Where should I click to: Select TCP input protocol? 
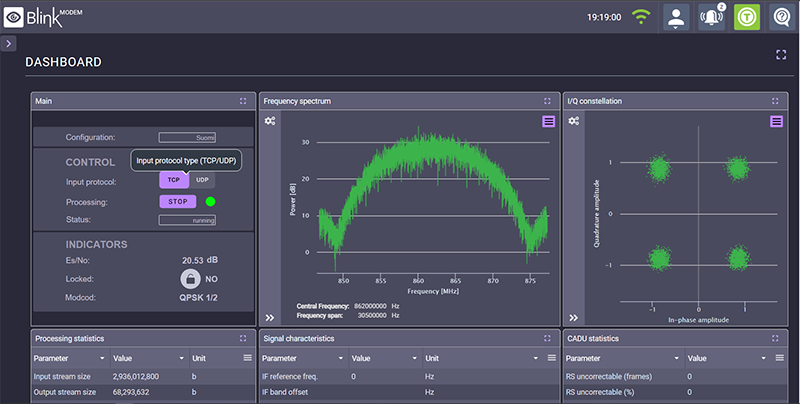173,180
